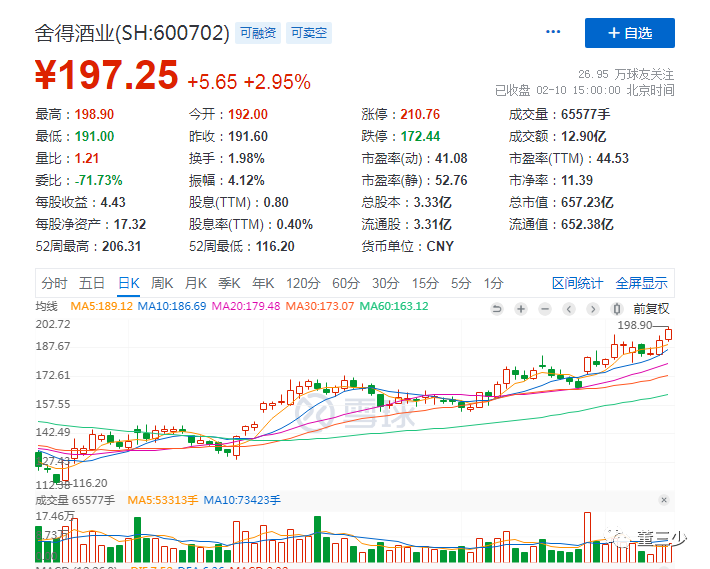710x569 pixels.
Task: Click the 26.95 万球友关注 follower count
Action: (626, 74)
